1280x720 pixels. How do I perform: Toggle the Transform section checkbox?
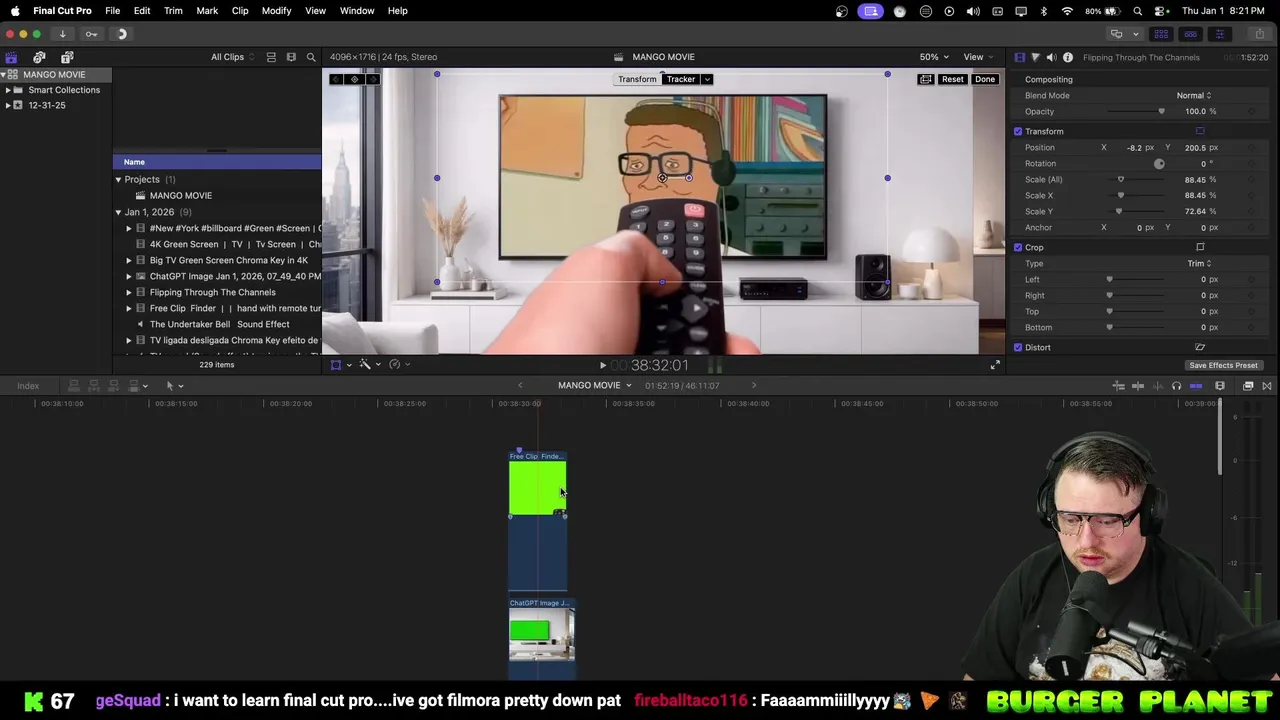point(1018,131)
